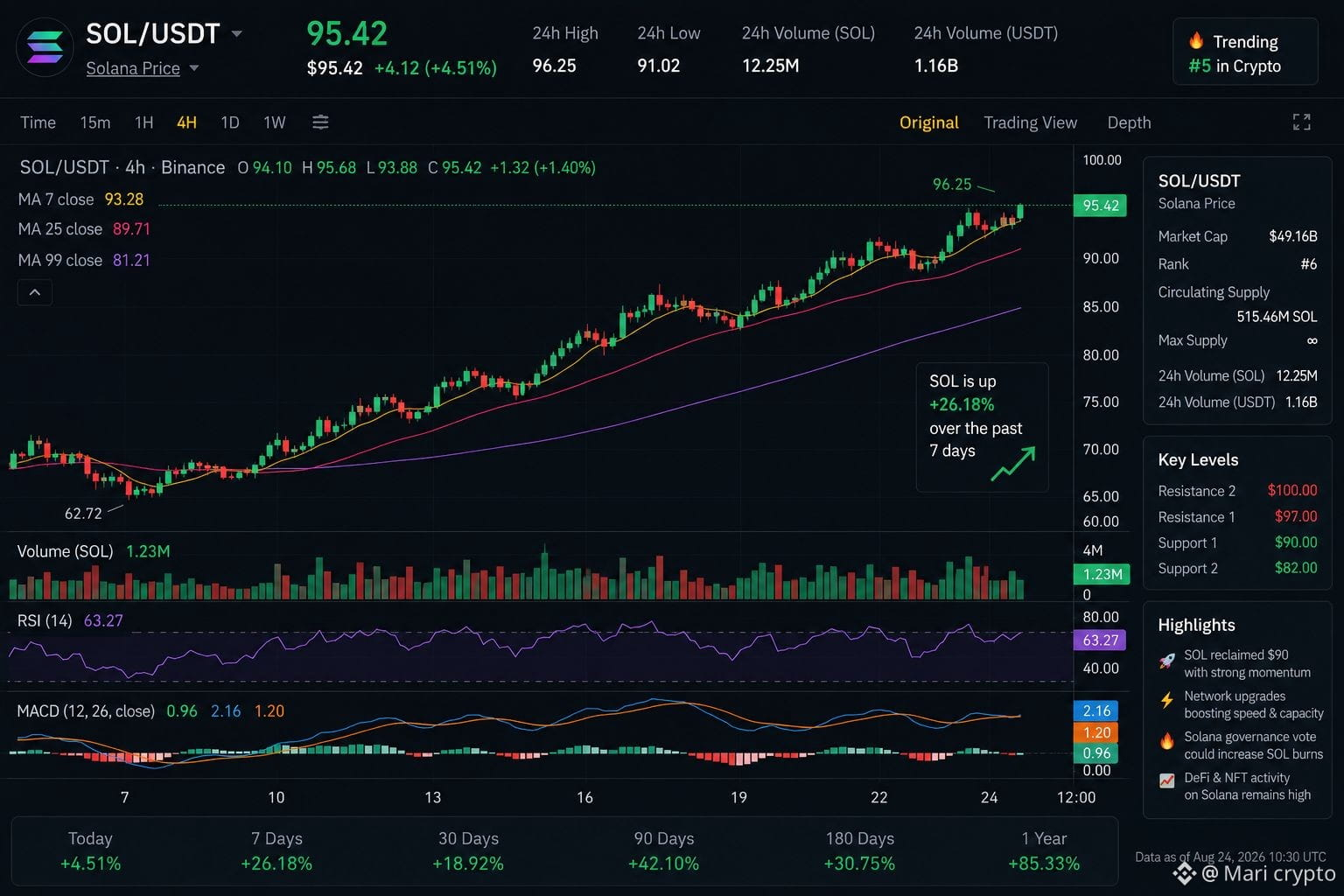Toggle fullscreen chart icon
The height and width of the screenshot is (896, 1344).
coord(1302,122)
